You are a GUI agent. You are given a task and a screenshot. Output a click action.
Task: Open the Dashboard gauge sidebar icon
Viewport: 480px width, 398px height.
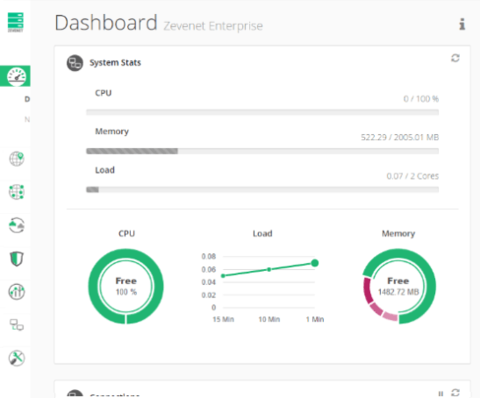[x=16, y=76]
